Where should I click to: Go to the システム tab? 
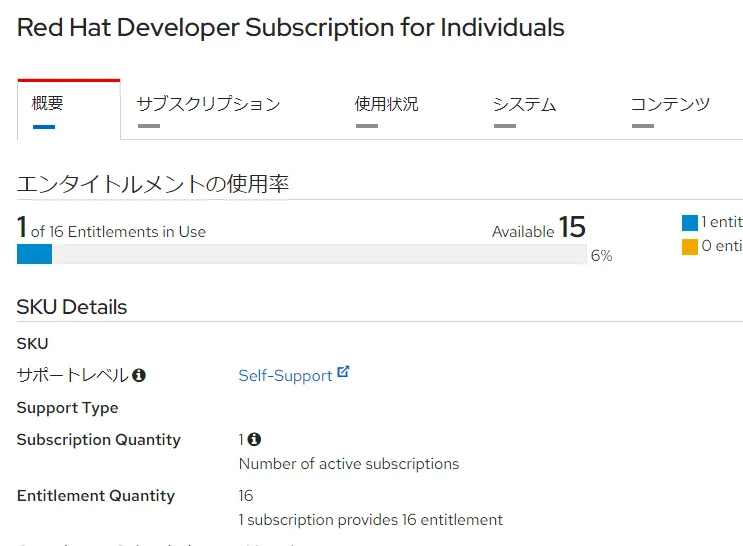point(524,104)
